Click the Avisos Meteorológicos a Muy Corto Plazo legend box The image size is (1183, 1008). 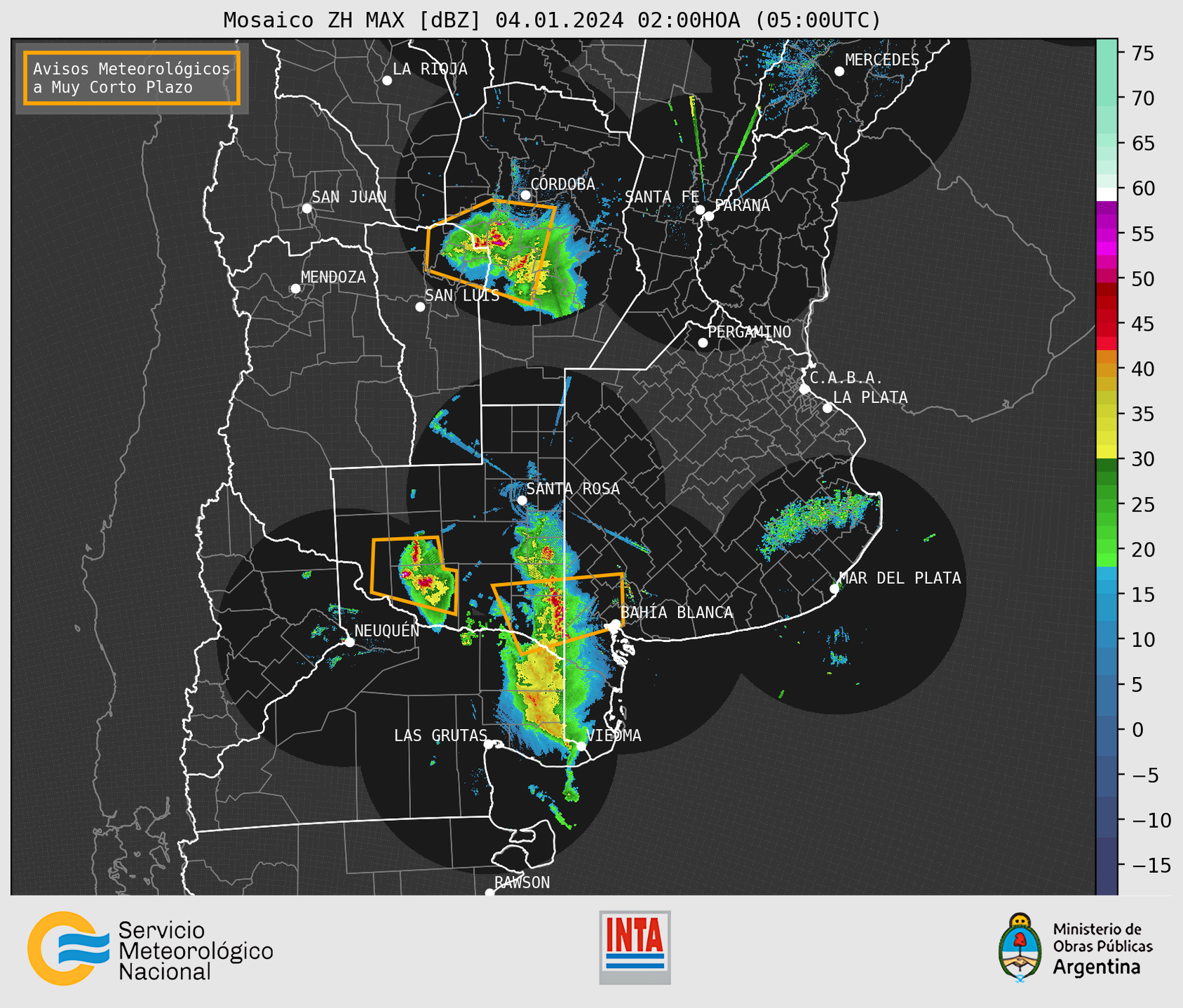132,78
